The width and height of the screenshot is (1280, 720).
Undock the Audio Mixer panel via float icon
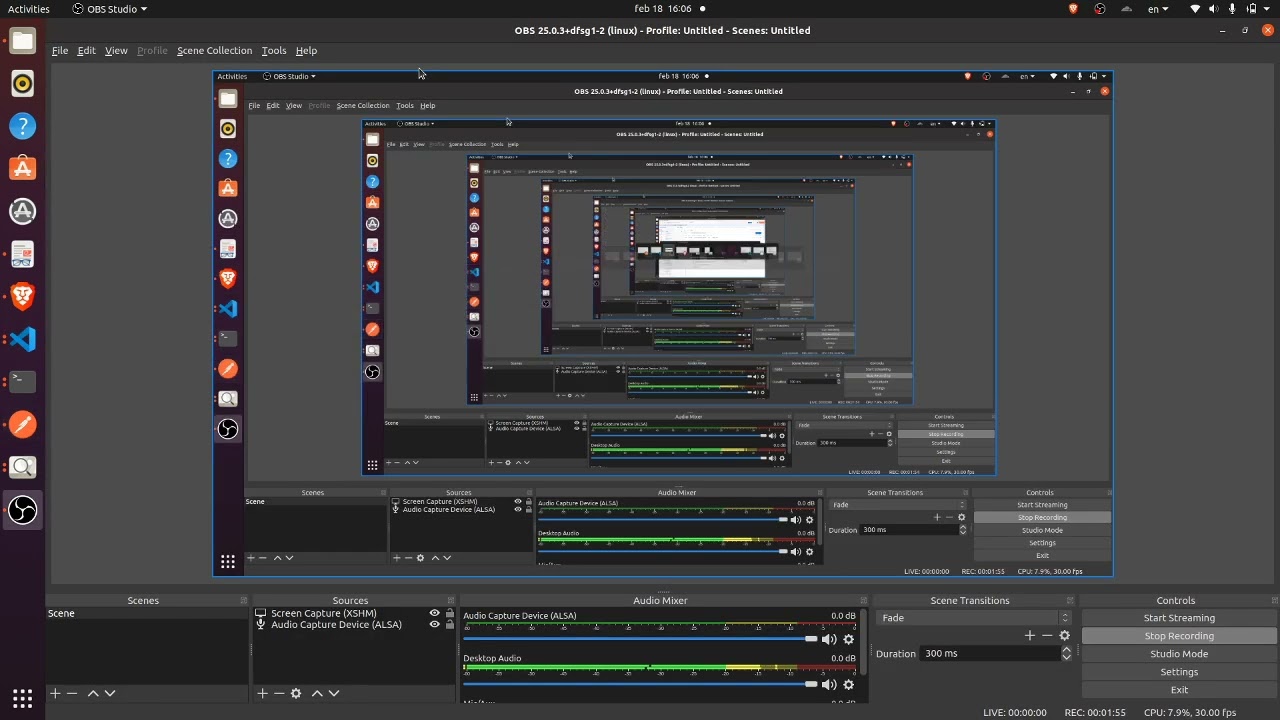[864, 601]
